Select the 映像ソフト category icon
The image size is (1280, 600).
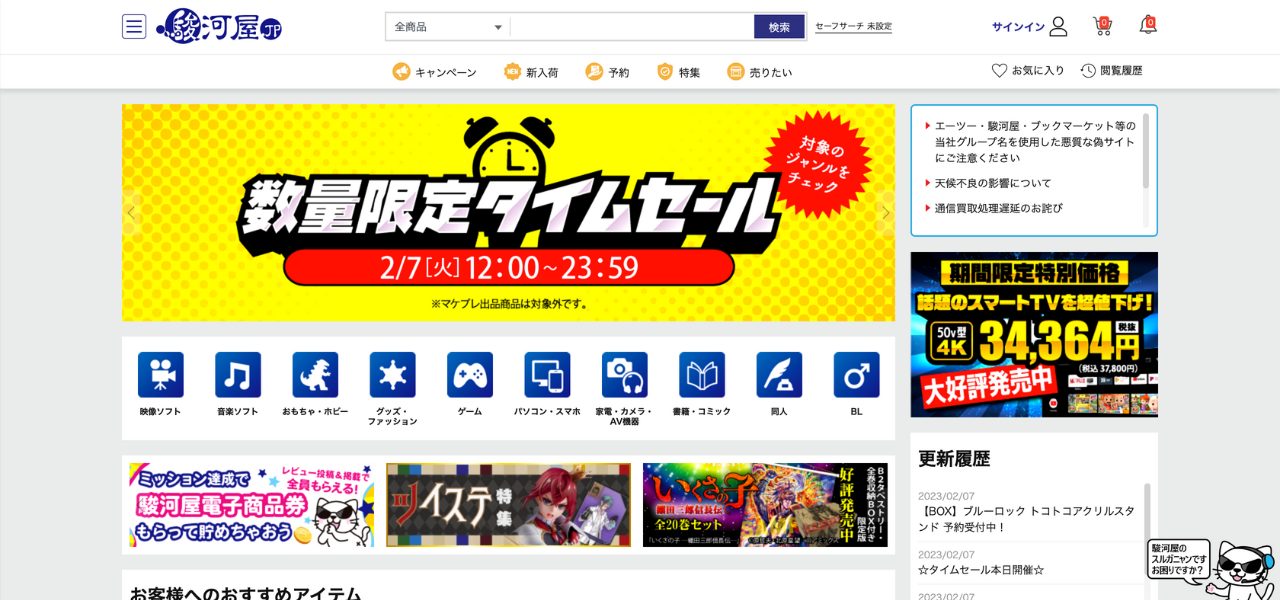pyautogui.click(x=160, y=375)
